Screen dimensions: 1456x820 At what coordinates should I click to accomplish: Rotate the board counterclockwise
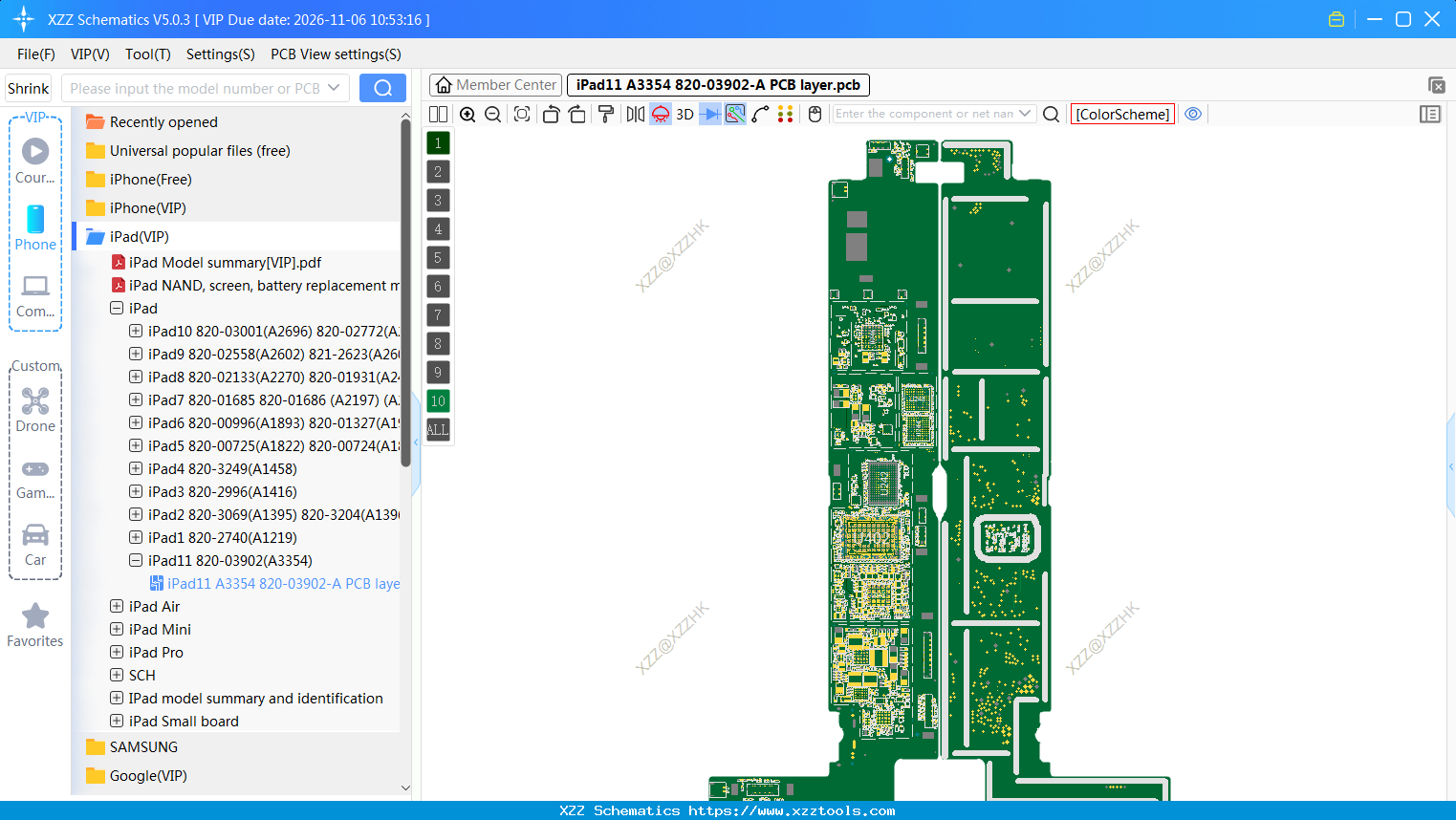pos(551,115)
